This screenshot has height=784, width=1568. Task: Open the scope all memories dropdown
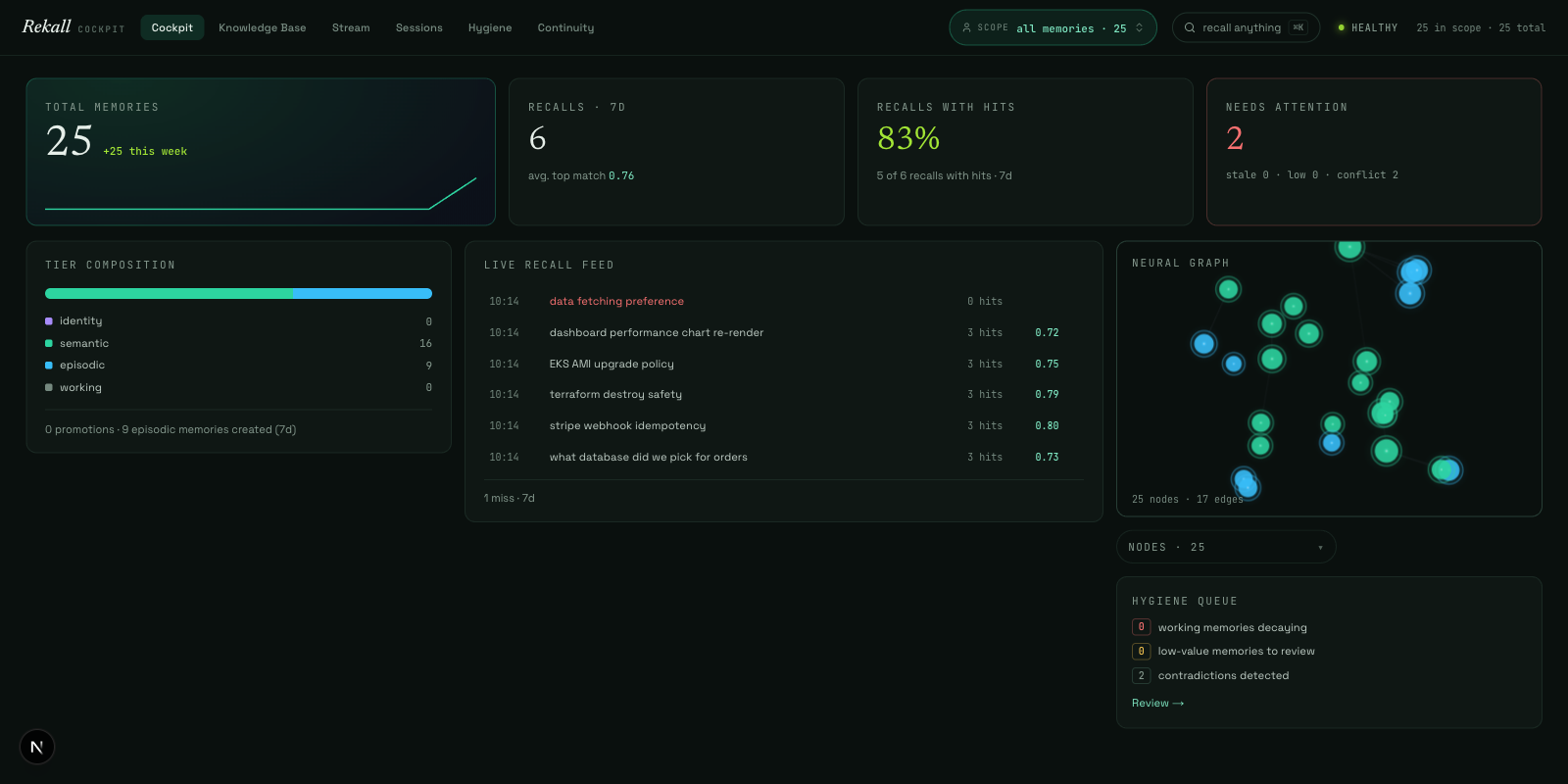click(x=1053, y=27)
